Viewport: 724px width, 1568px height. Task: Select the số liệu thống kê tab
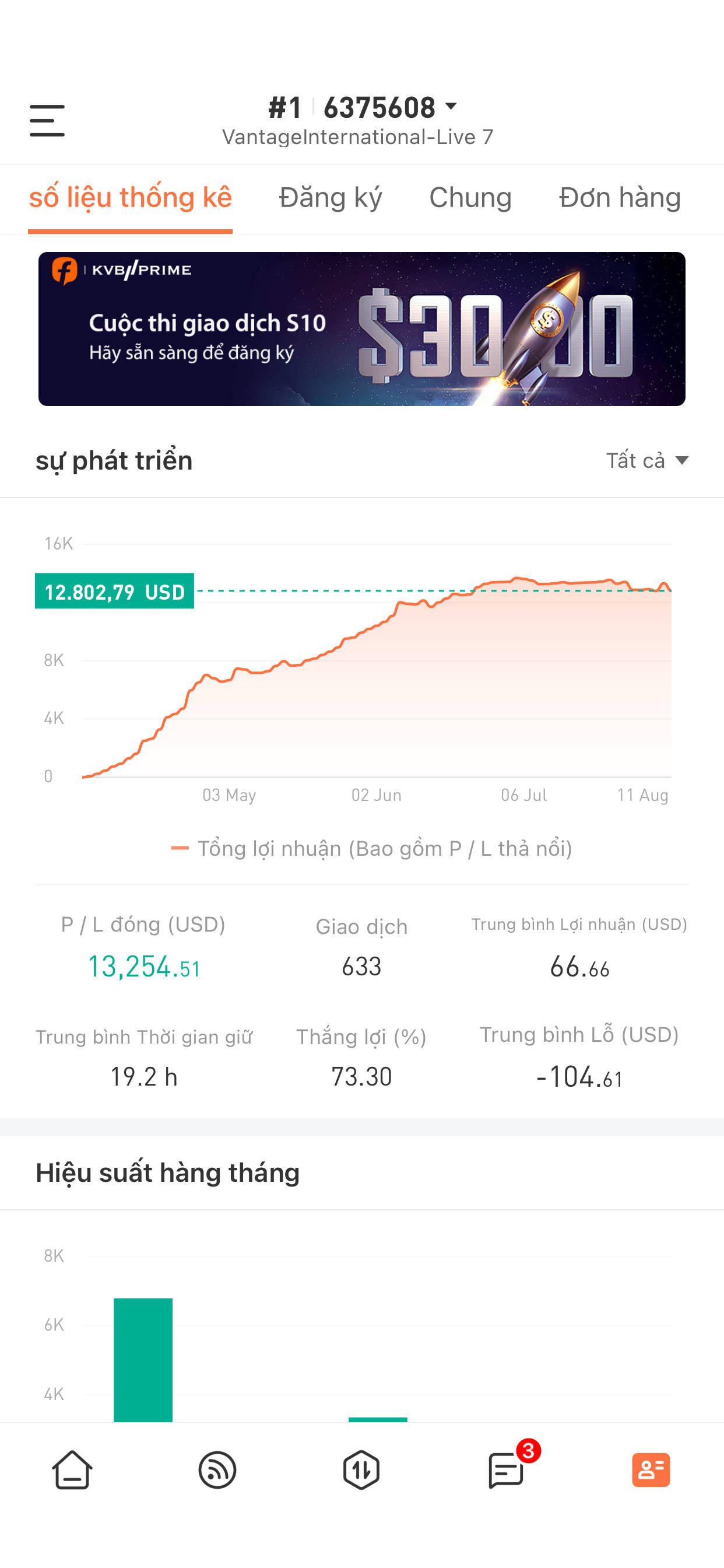click(x=130, y=198)
